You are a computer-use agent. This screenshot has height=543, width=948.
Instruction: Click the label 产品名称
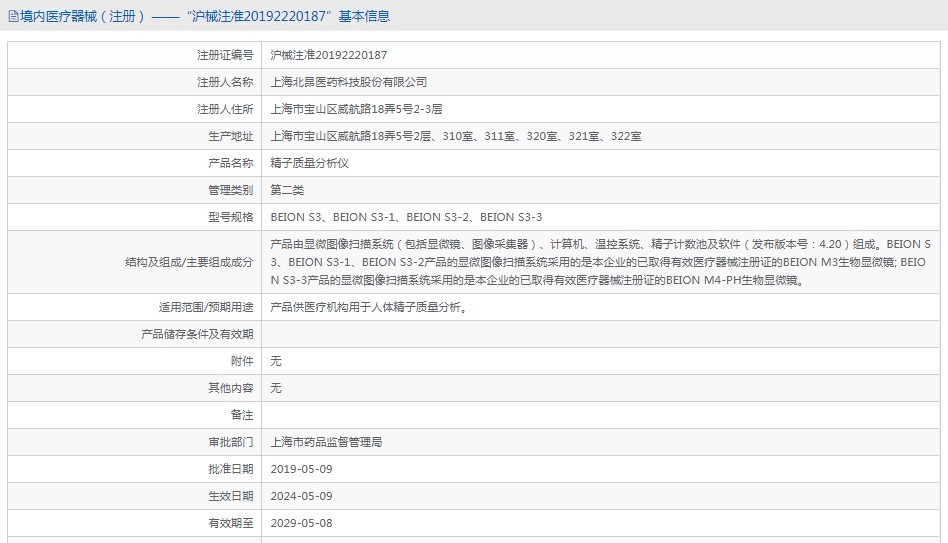coord(231,163)
